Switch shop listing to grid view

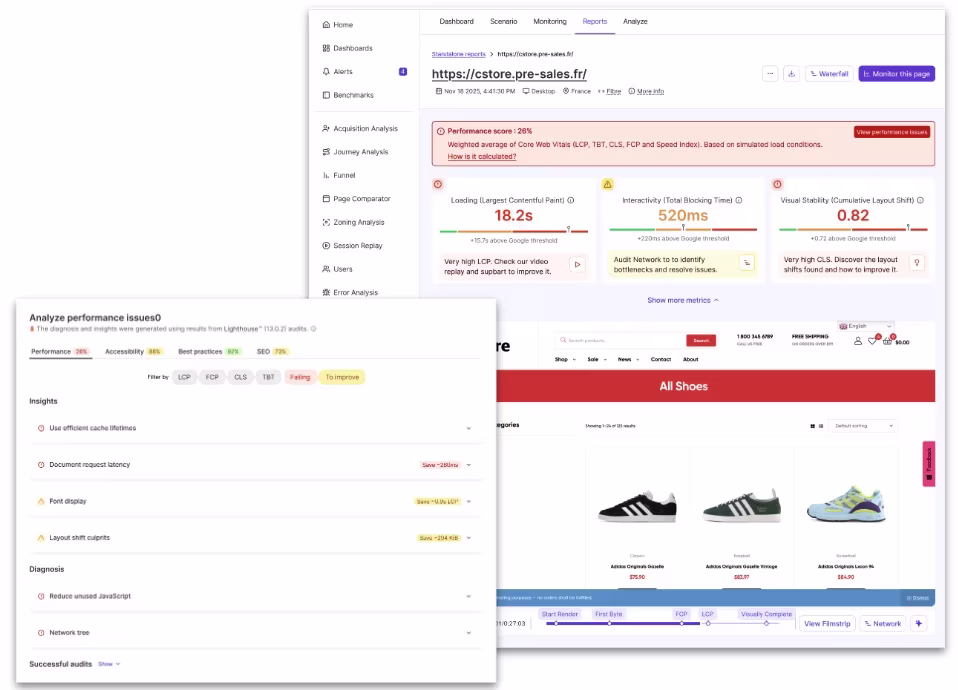click(x=813, y=426)
